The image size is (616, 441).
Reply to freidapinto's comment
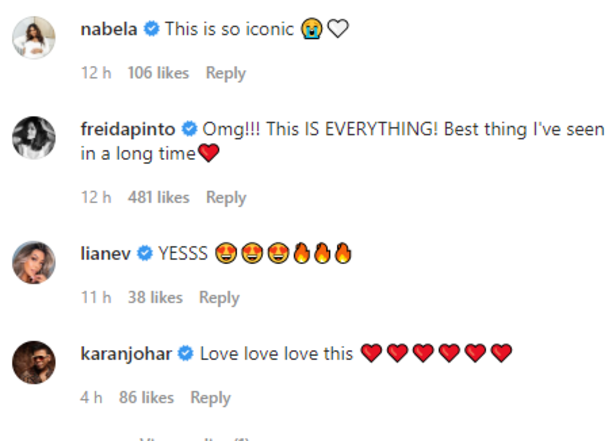click(225, 197)
